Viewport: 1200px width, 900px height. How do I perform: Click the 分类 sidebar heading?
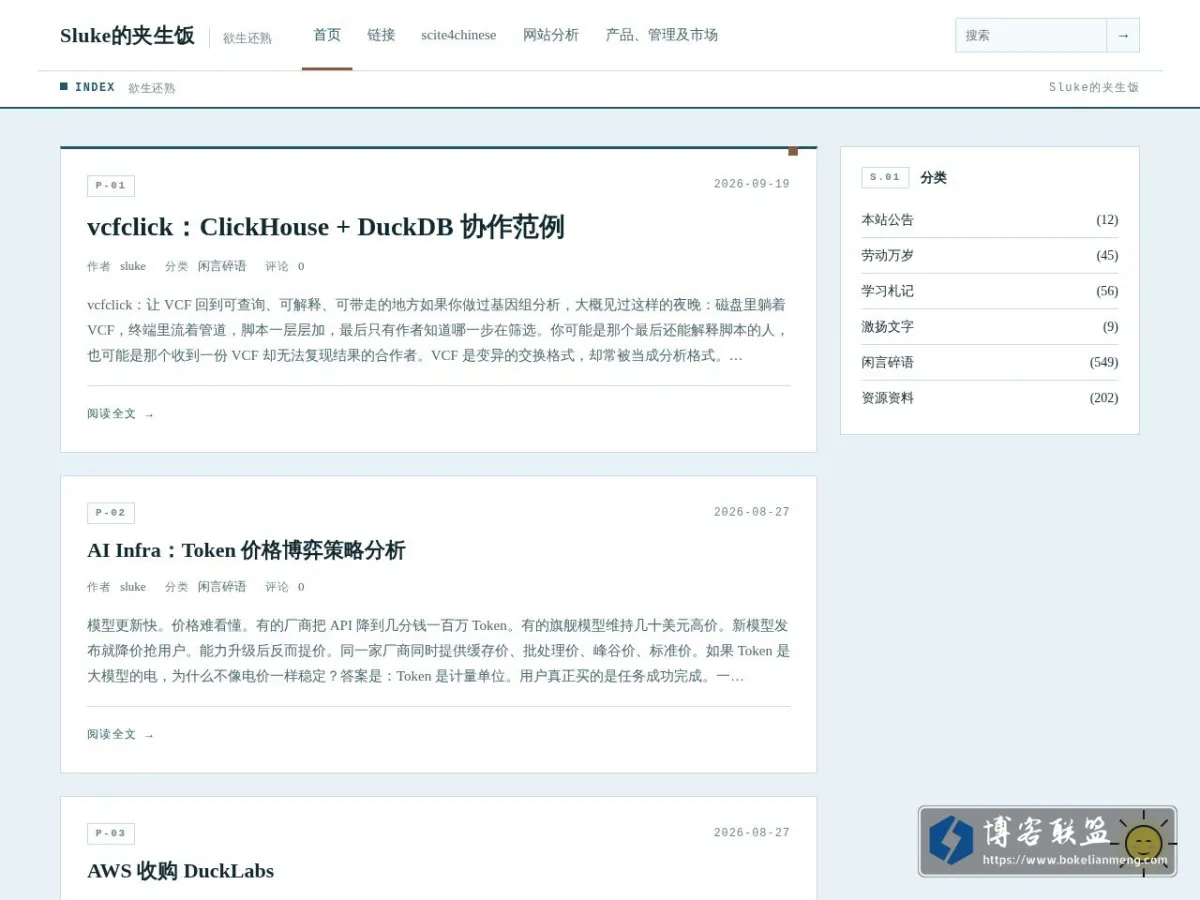click(x=934, y=178)
